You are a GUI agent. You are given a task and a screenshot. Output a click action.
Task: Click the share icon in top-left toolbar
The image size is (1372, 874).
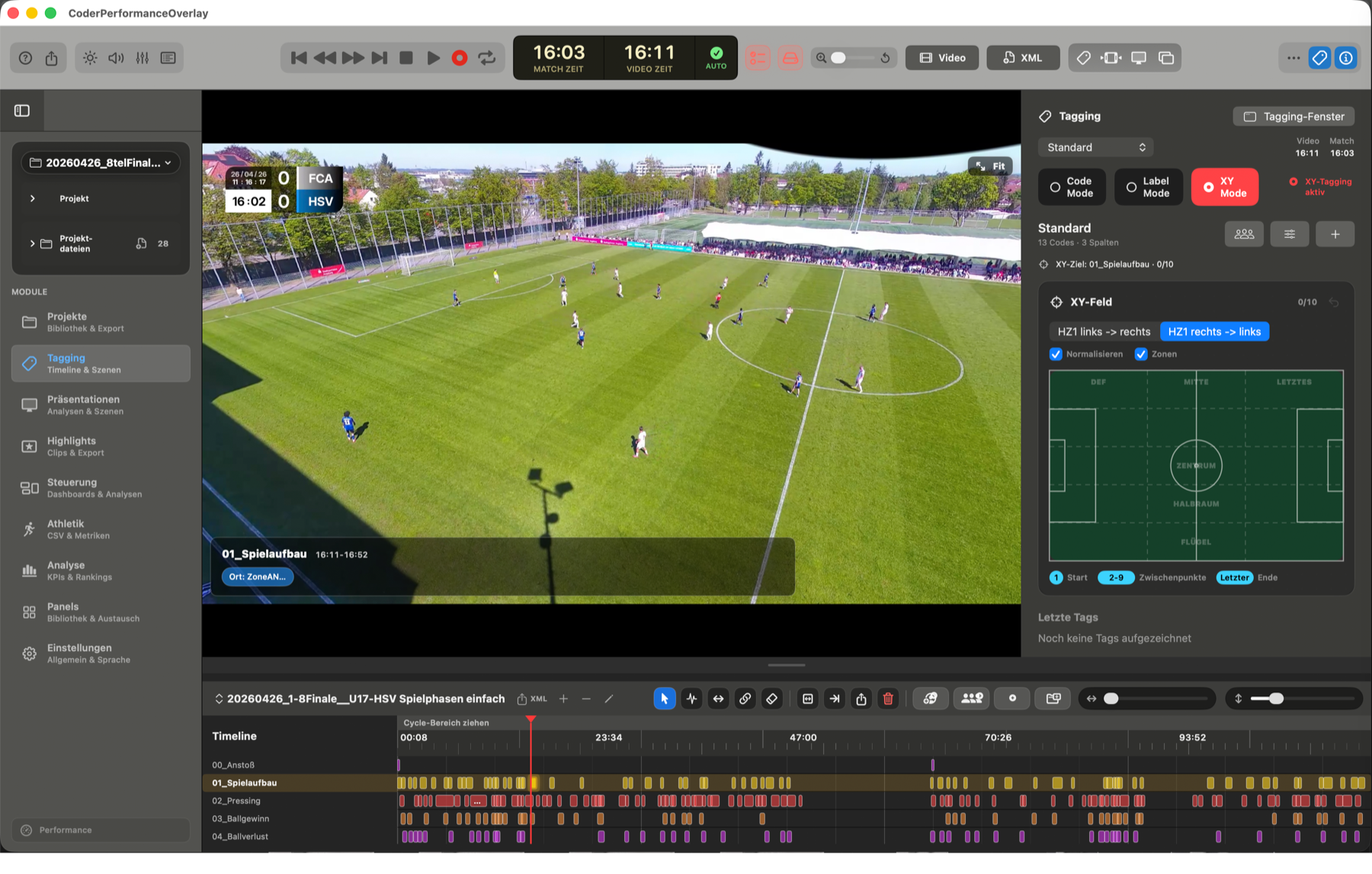point(51,58)
